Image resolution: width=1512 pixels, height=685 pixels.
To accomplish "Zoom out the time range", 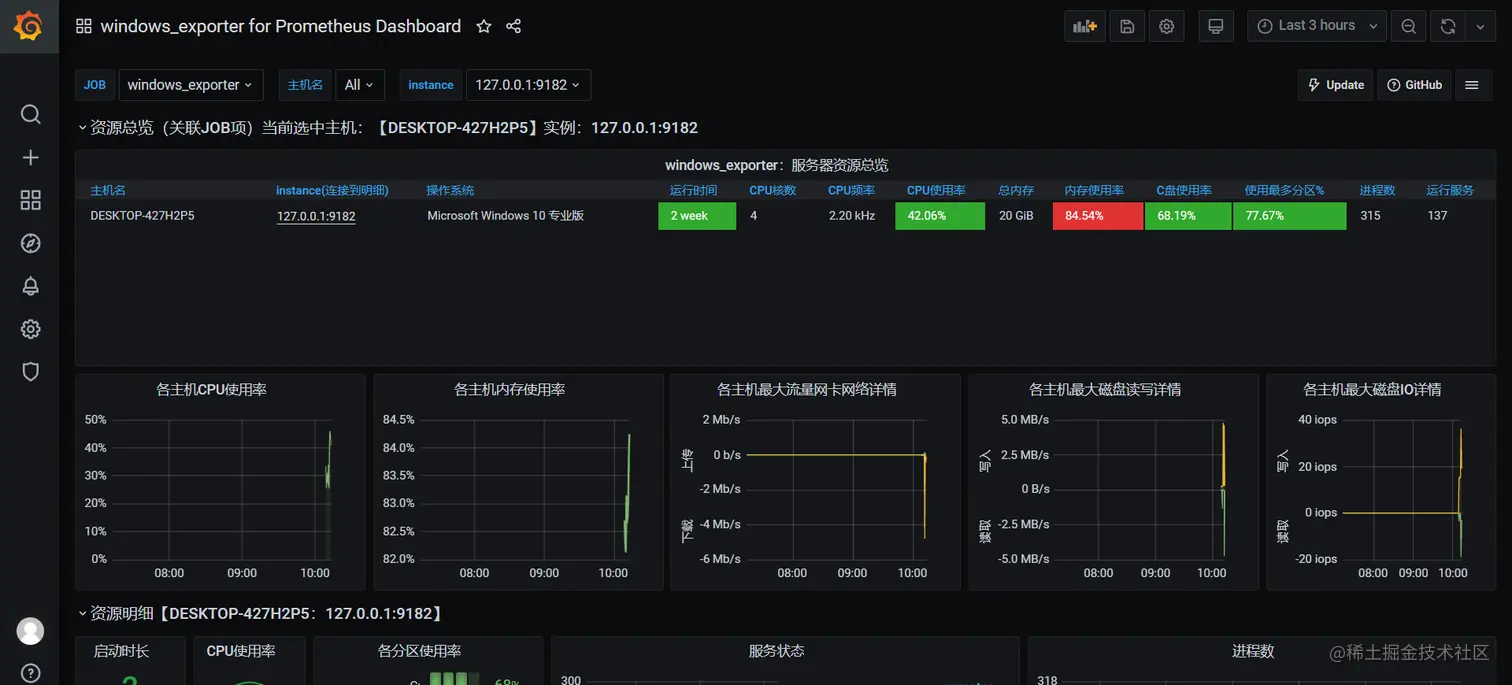I will pyautogui.click(x=1409, y=27).
